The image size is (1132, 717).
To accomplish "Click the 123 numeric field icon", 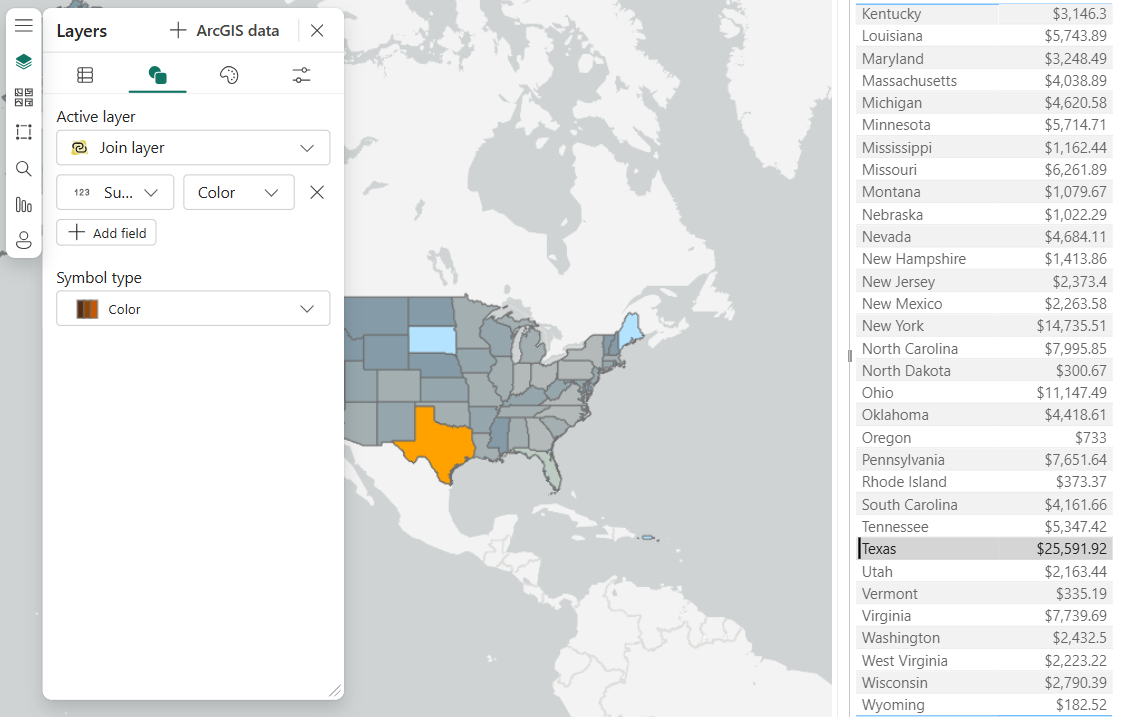I will click(x=82, y=192).
